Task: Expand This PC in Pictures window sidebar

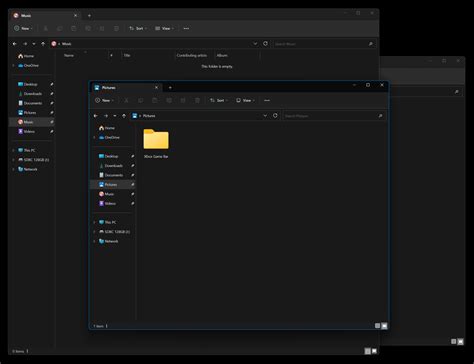Action: coord(94,222)
